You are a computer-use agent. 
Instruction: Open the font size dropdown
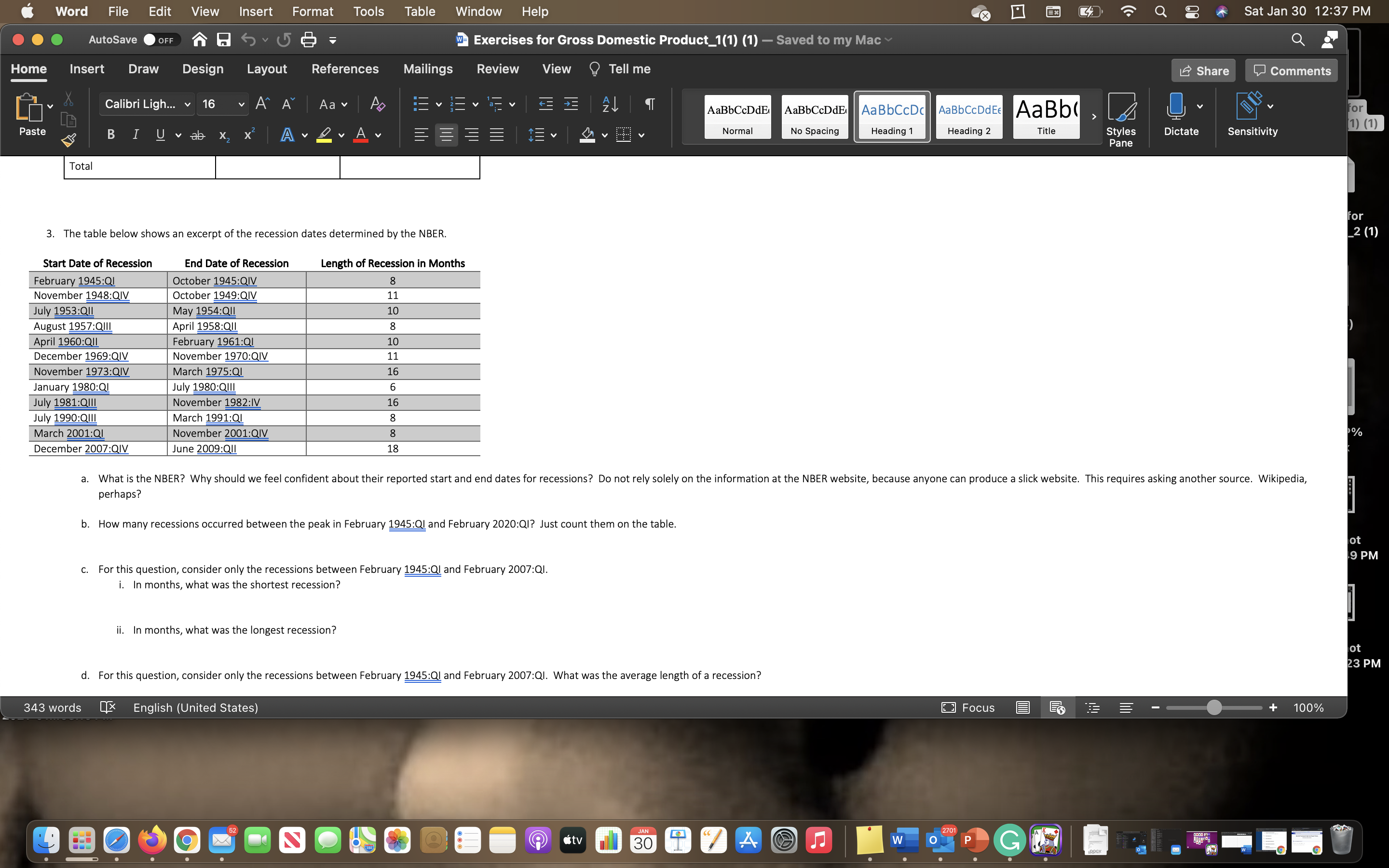click(241, 105)
